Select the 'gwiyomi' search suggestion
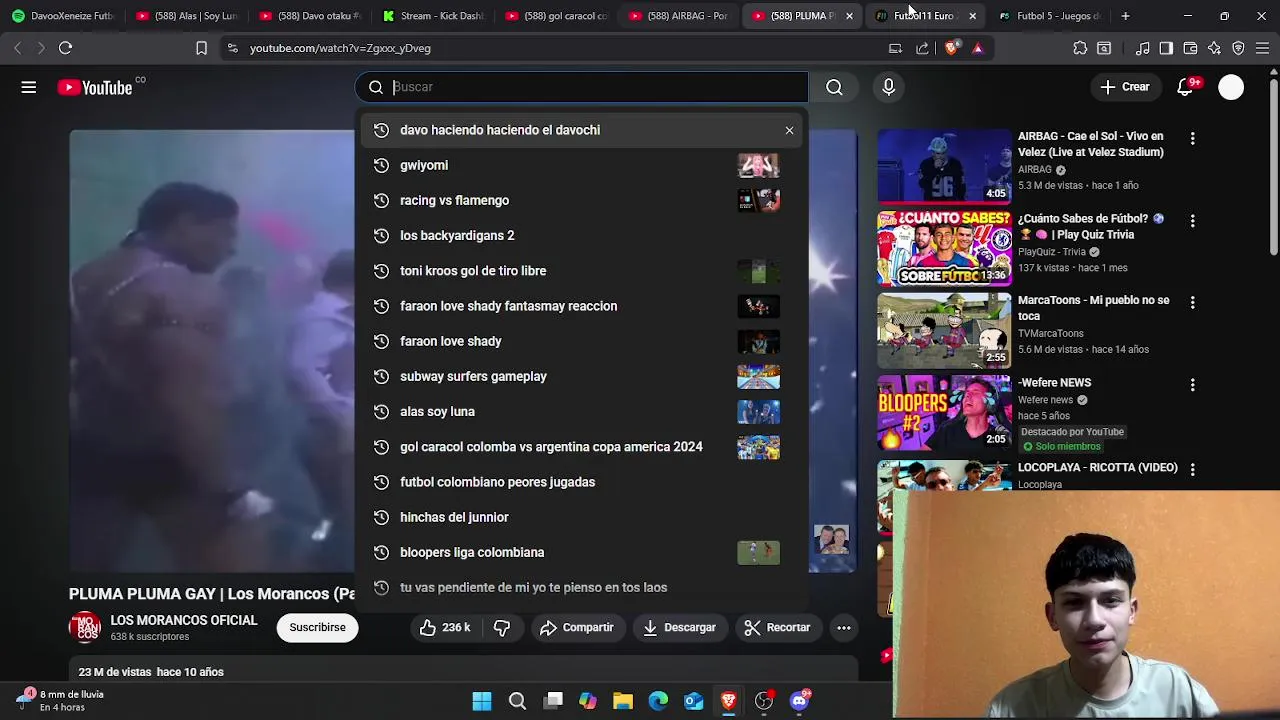 [x=584, y=165]
